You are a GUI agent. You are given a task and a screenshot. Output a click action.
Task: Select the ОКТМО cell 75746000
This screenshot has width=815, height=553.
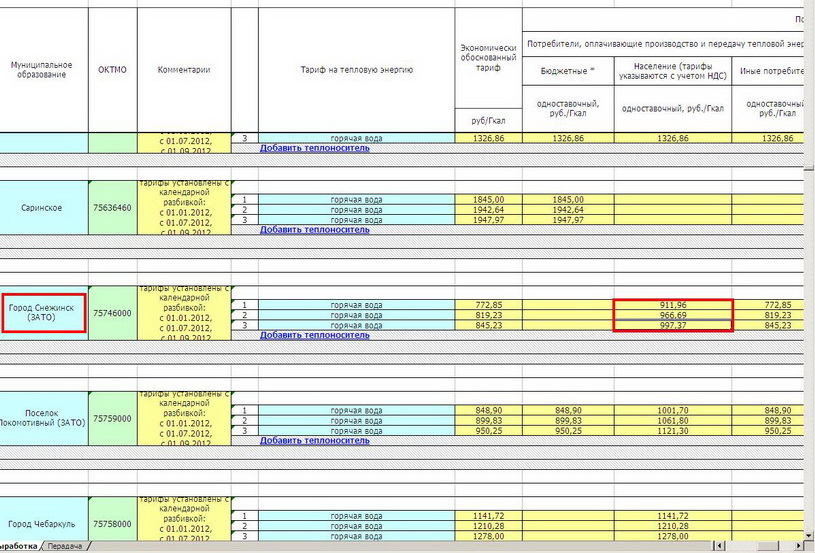pyautogui.click(x=112, y=313)
